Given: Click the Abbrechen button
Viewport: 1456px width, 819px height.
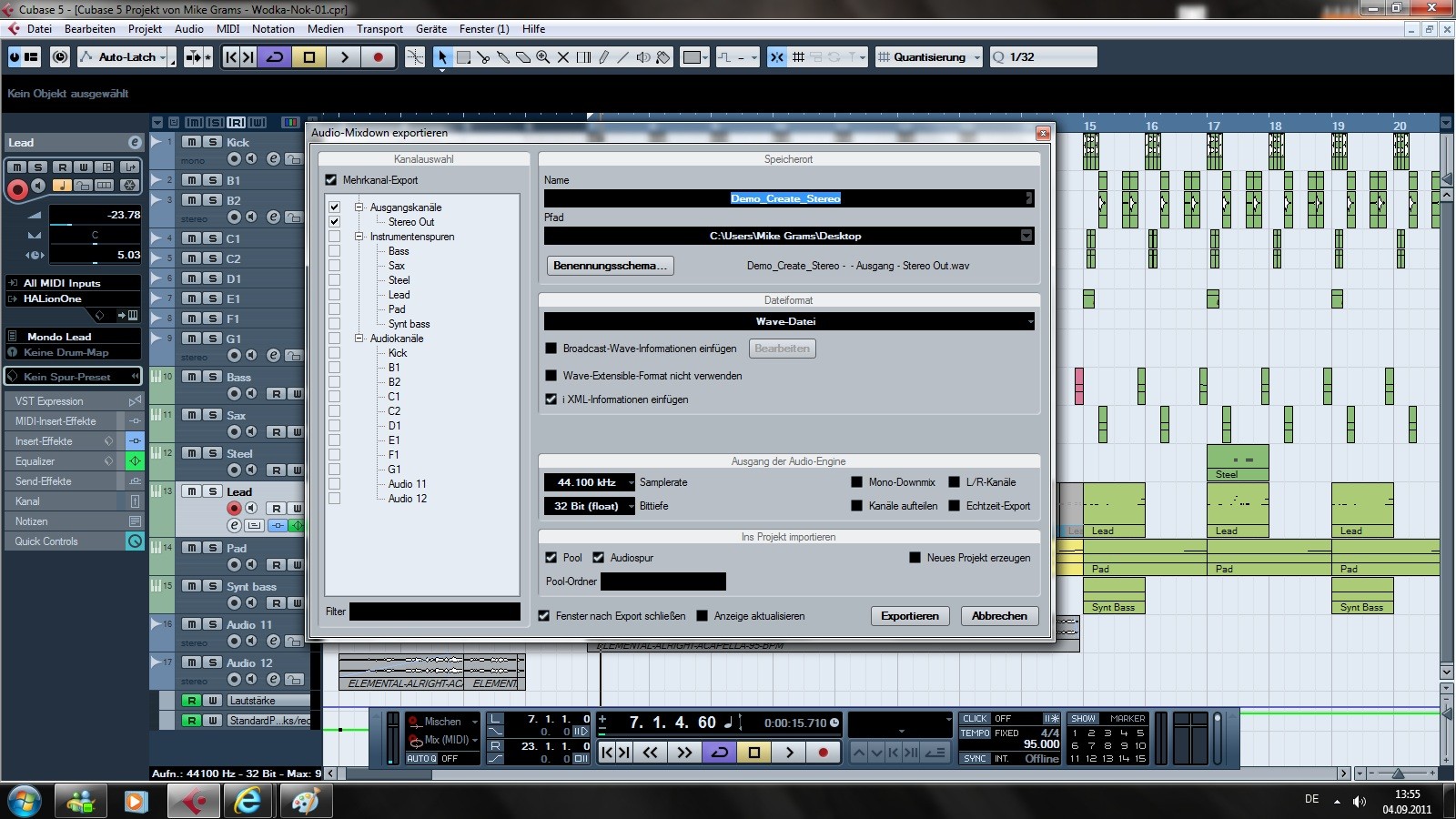Looking at the screenshot, I should [x=999, y=616].
